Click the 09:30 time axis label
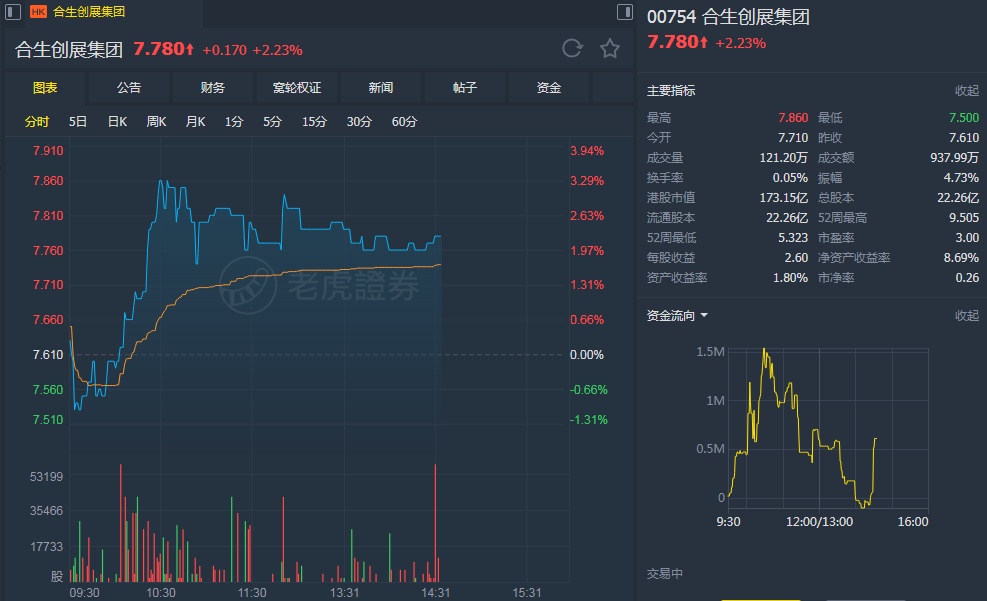The height and width of the screenshot is (601, 987). click(84, 593)
